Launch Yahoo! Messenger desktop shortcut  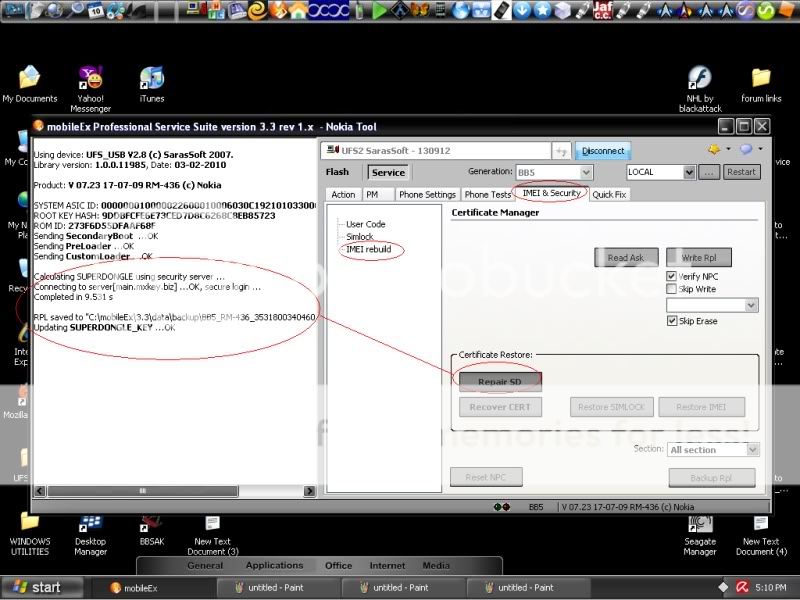(90, 89)
